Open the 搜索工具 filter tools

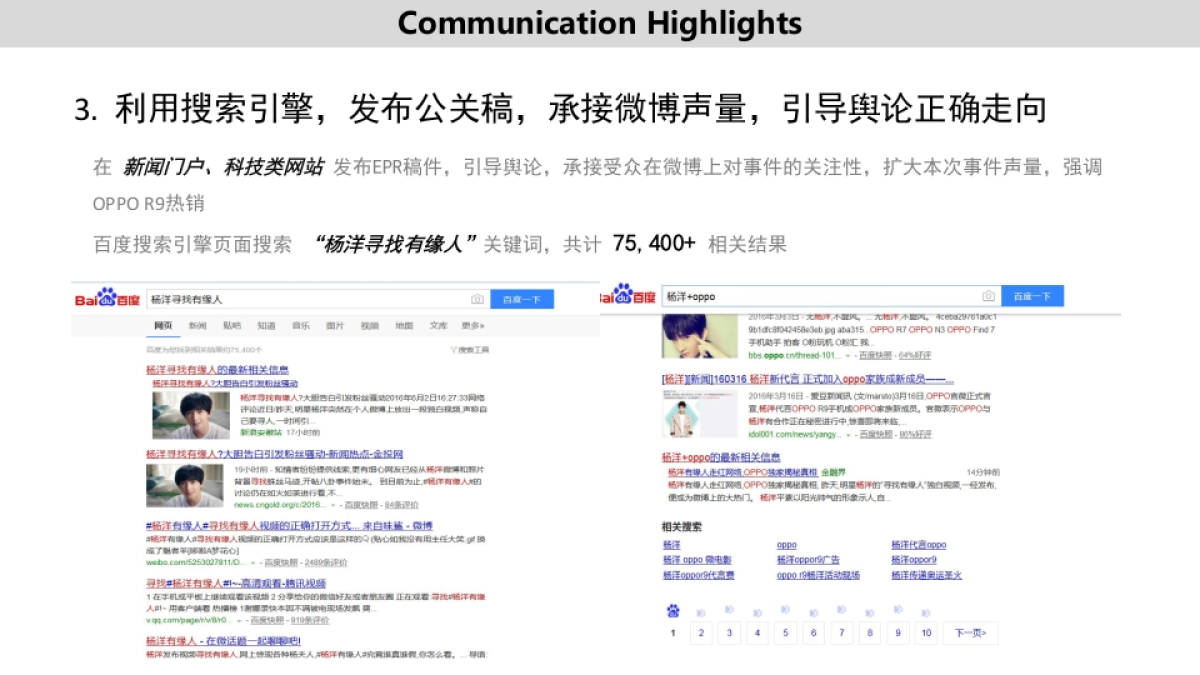point(471,349)
